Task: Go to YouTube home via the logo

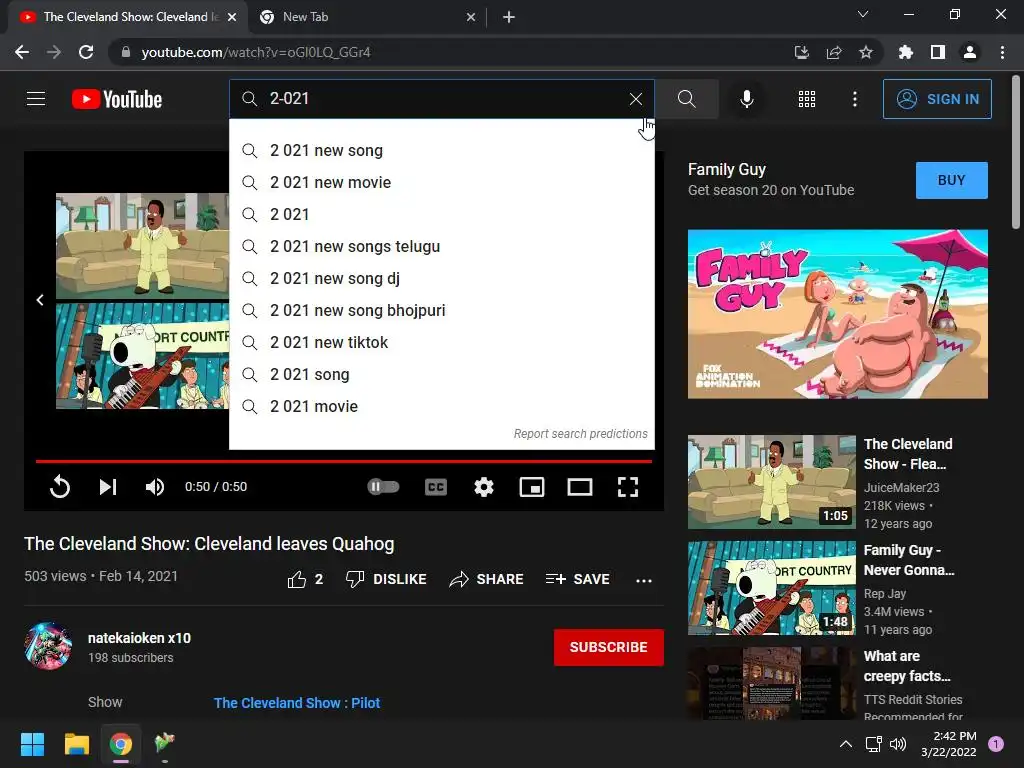Action: (117, 99)
